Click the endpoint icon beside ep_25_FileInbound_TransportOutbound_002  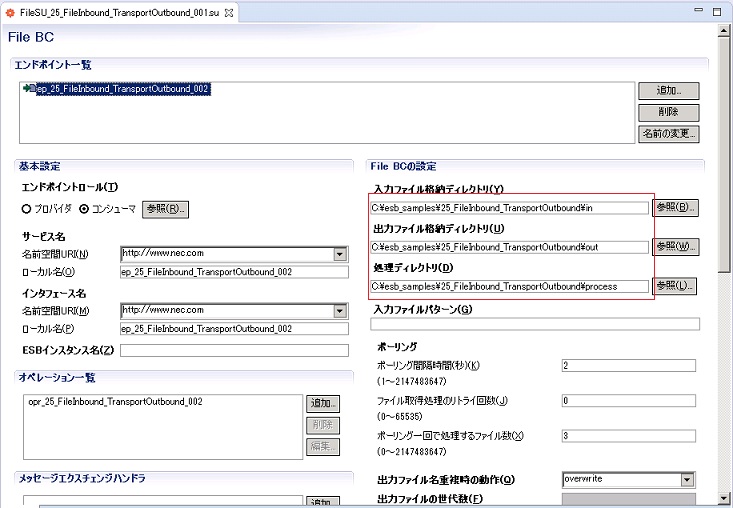click(x=28, y=89)
